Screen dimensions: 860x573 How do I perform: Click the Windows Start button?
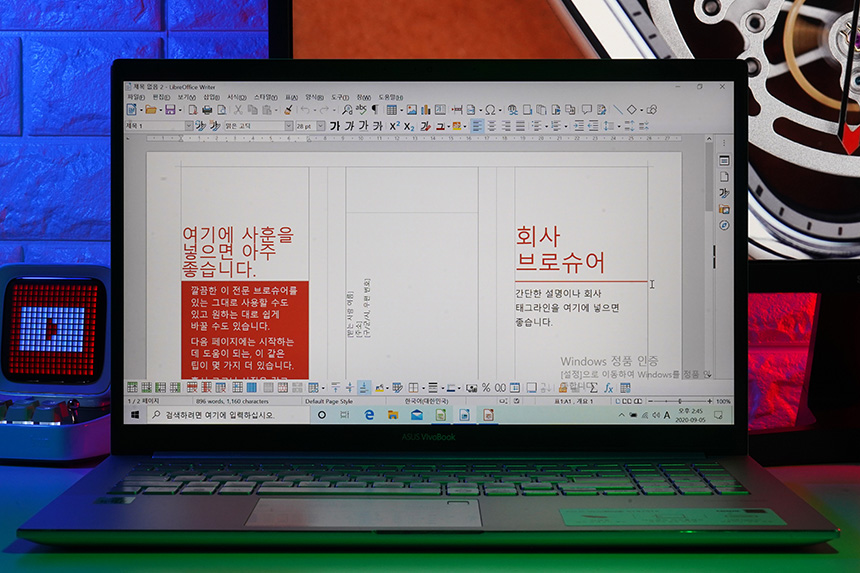coord(135,415)
